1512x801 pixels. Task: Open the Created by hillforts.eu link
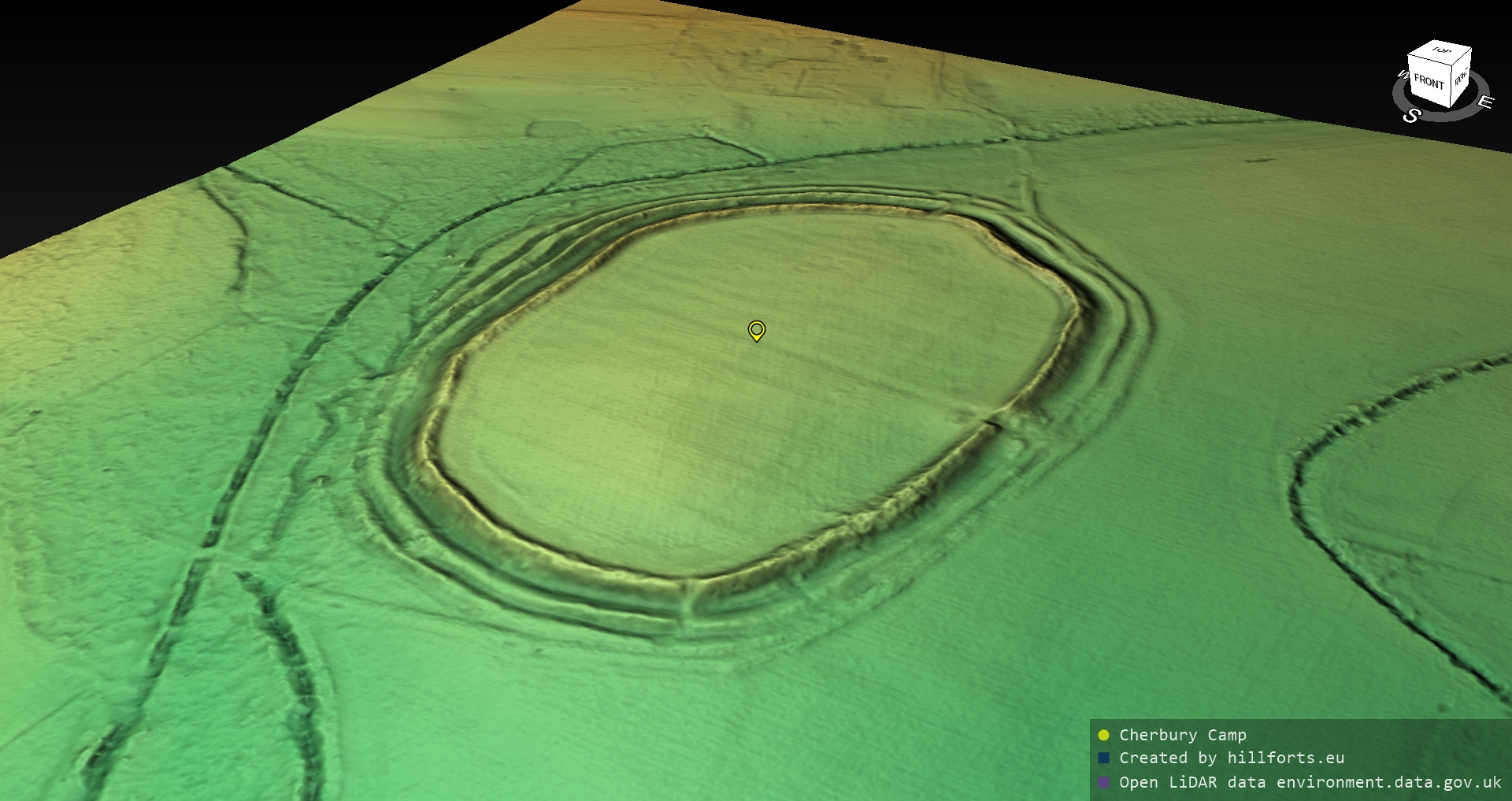(x=1232, y=758)
